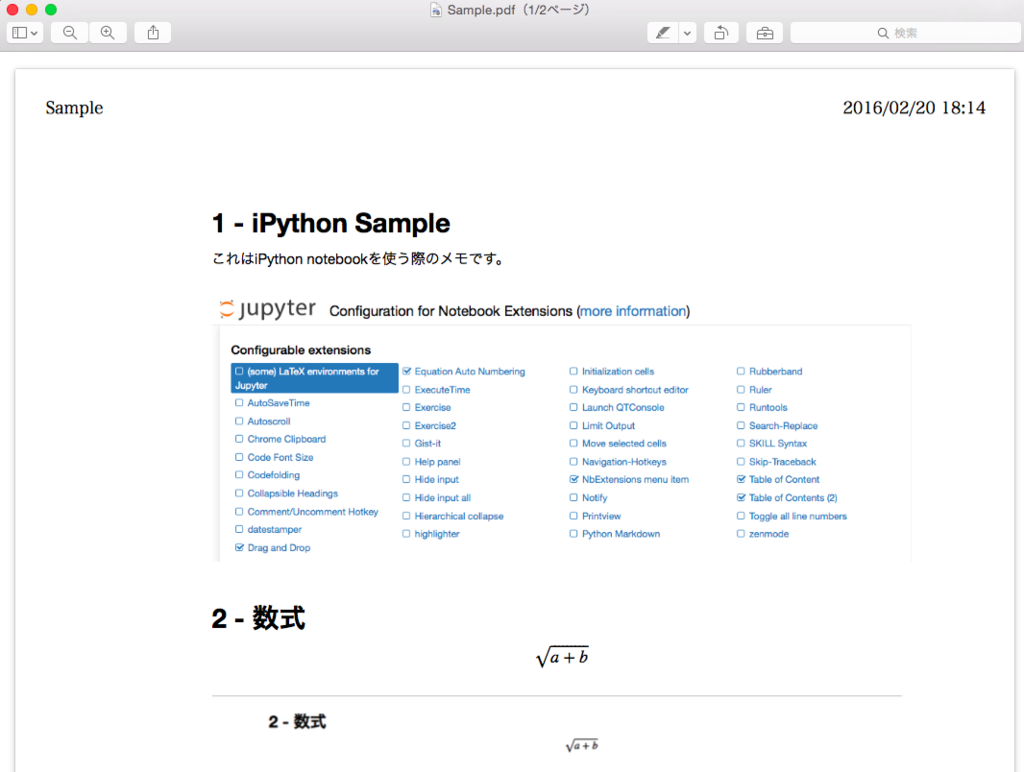Image resolution: width=1024 pixels, height=772 pixels.
Task: Click Search-Replace extension
Action: click(783, 425)
